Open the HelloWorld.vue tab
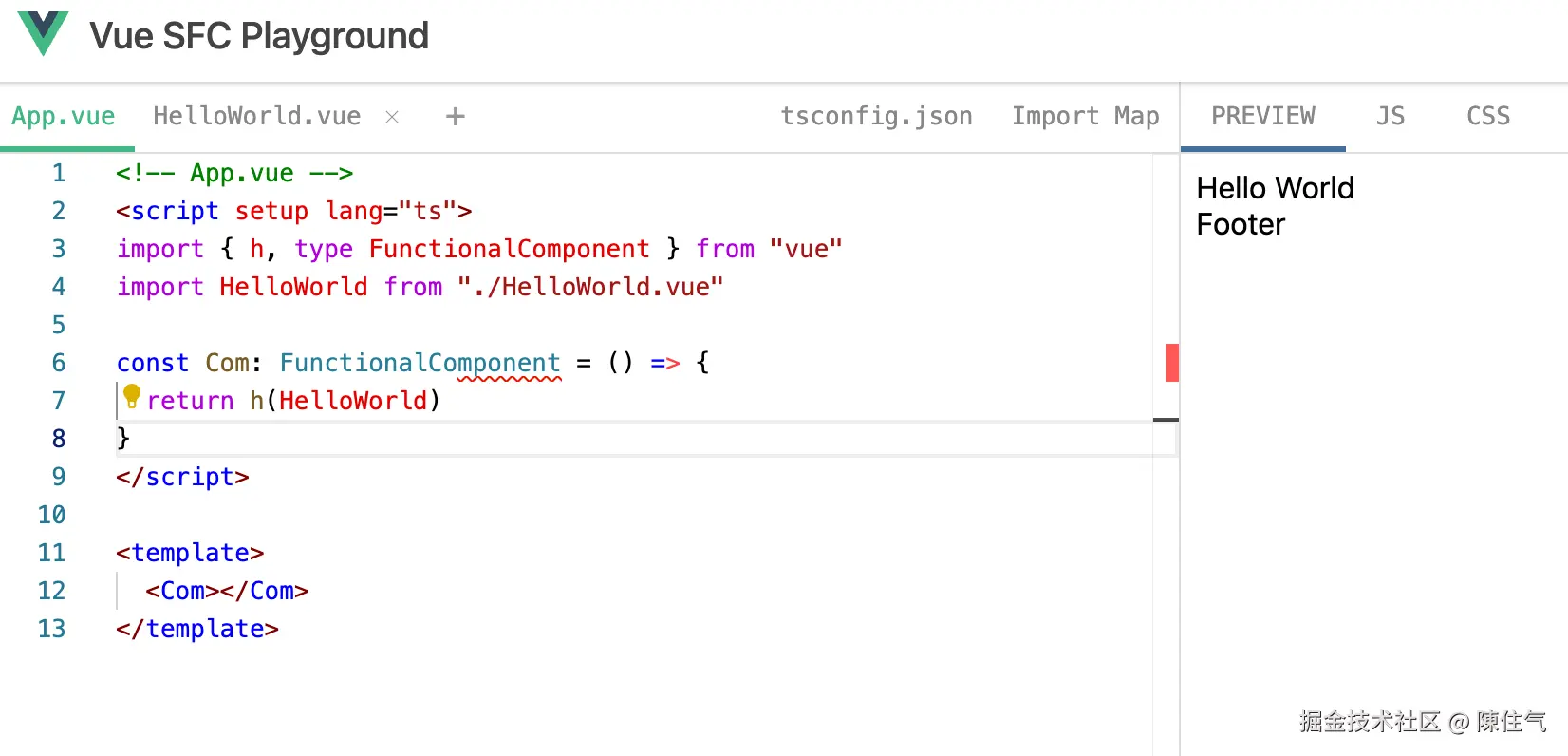This screenshot has height=756, width=1568. pos(256,117)
